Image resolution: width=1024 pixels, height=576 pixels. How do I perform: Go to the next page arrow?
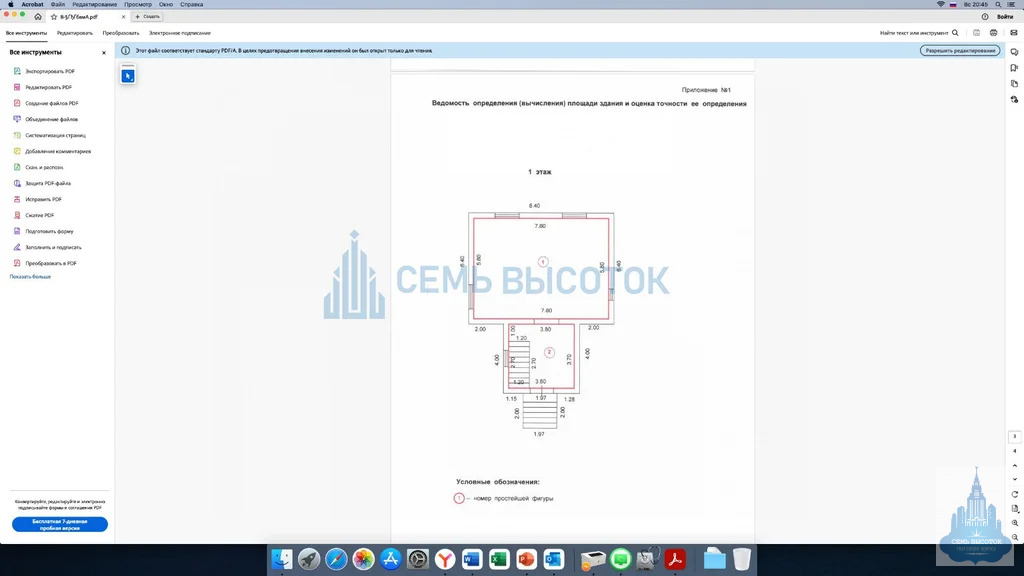coord(1015,479)
